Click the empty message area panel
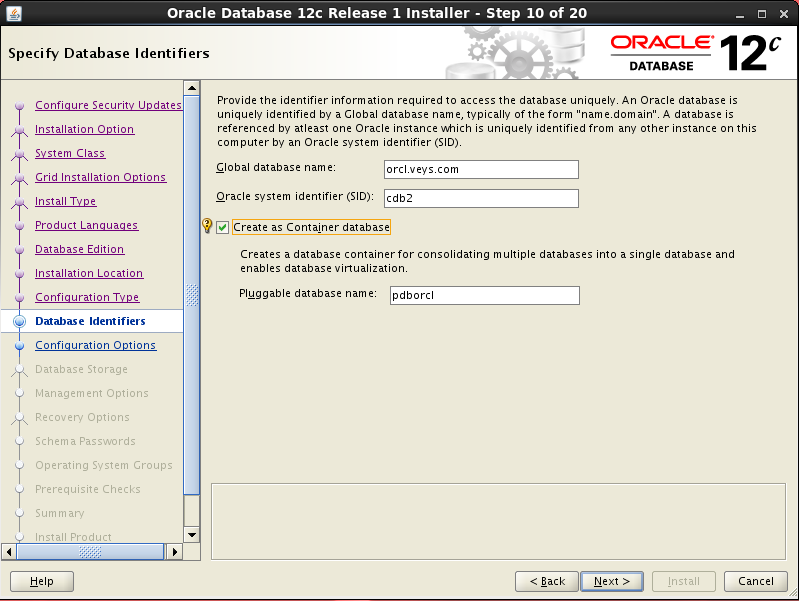Screen dimensions: 799x601 coord(498,521)
